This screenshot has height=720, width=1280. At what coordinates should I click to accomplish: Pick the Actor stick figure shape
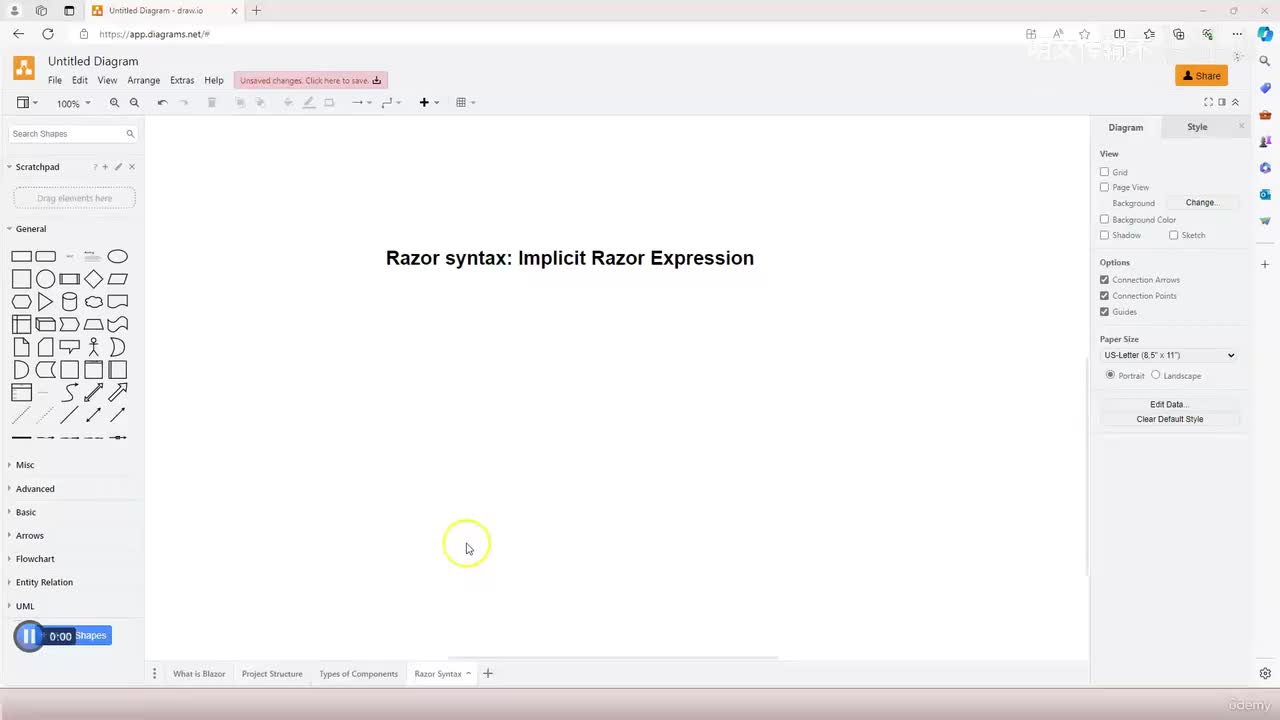pos(94,347)
